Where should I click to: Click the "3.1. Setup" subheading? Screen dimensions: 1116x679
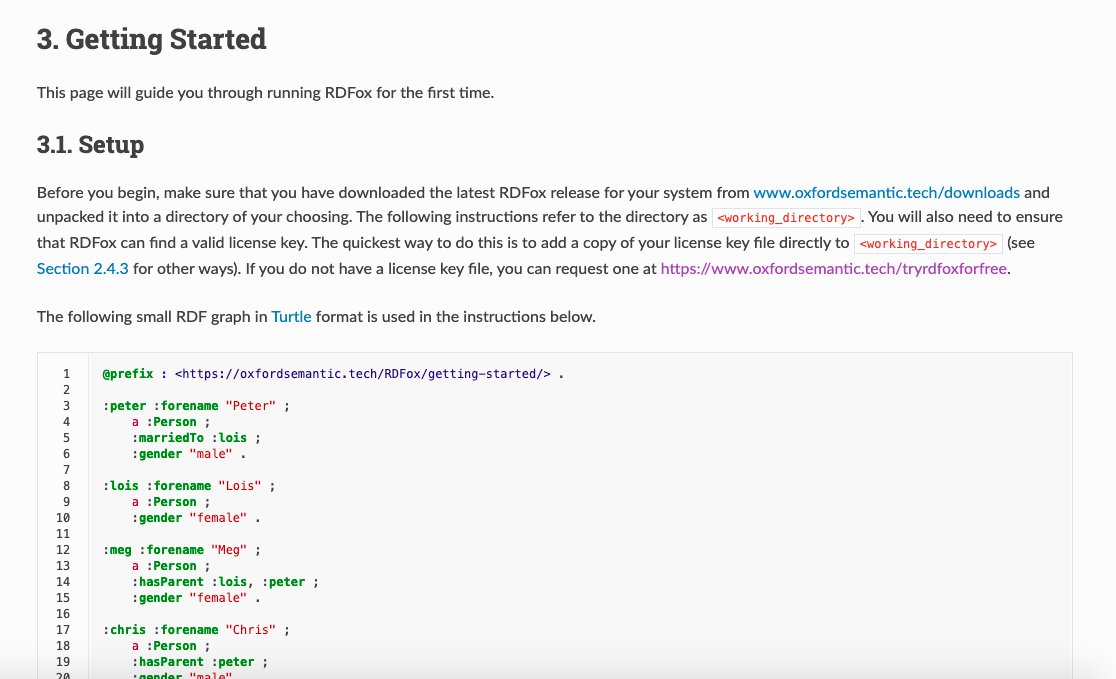pyautogui.click(x=90, y=145)
